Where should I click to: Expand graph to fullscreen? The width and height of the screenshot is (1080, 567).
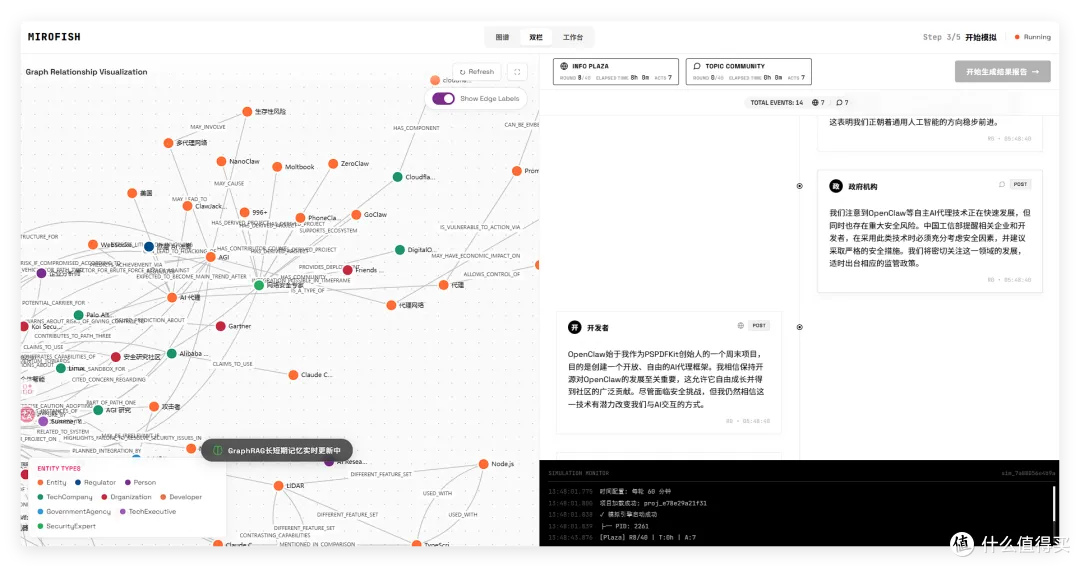(x=517, y=72)
